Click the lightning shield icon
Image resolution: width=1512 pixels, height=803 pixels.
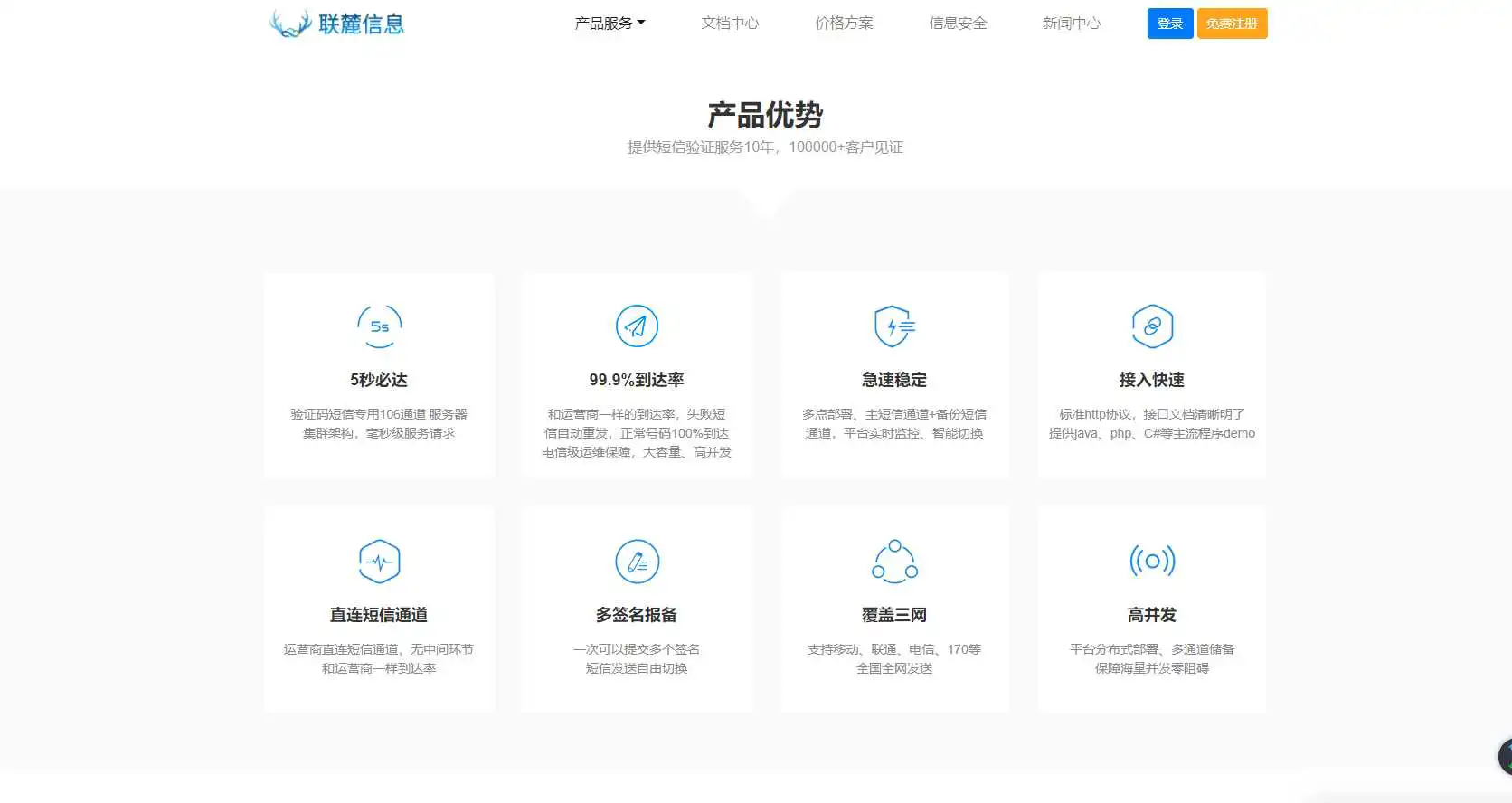tap(894, 326)
